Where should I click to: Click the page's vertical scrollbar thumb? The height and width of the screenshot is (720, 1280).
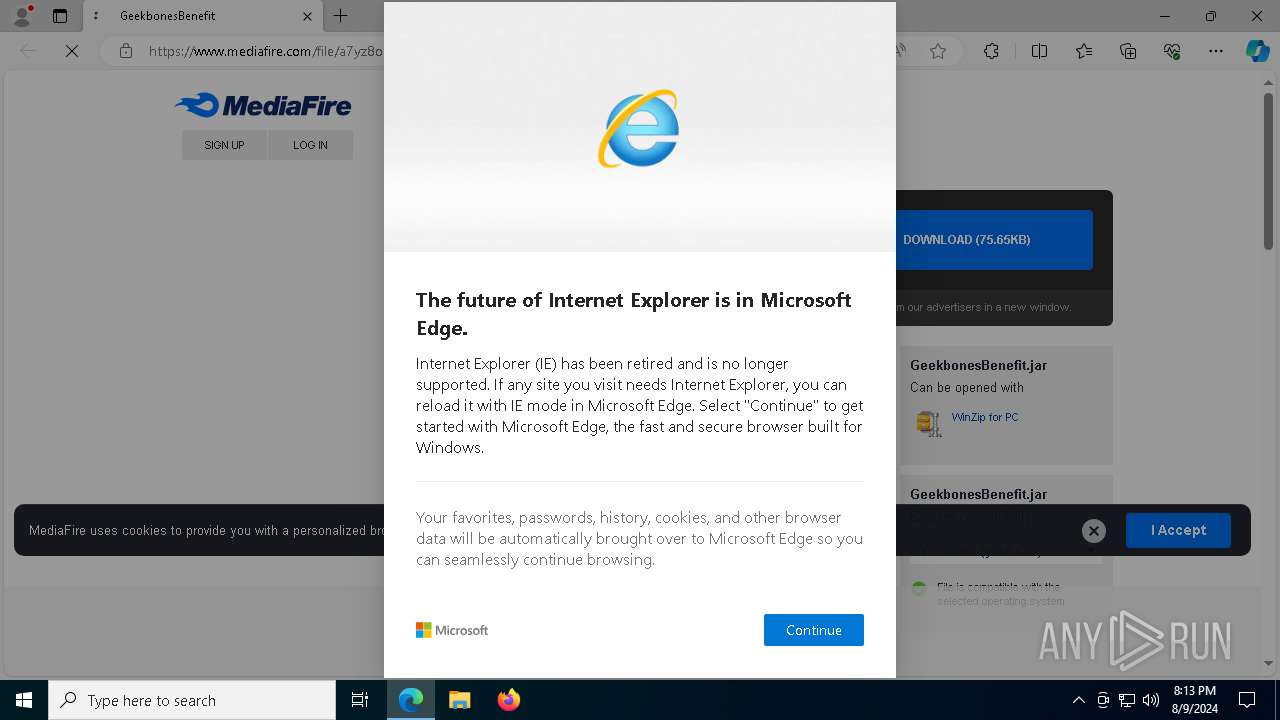click(x=1268, y=170)
